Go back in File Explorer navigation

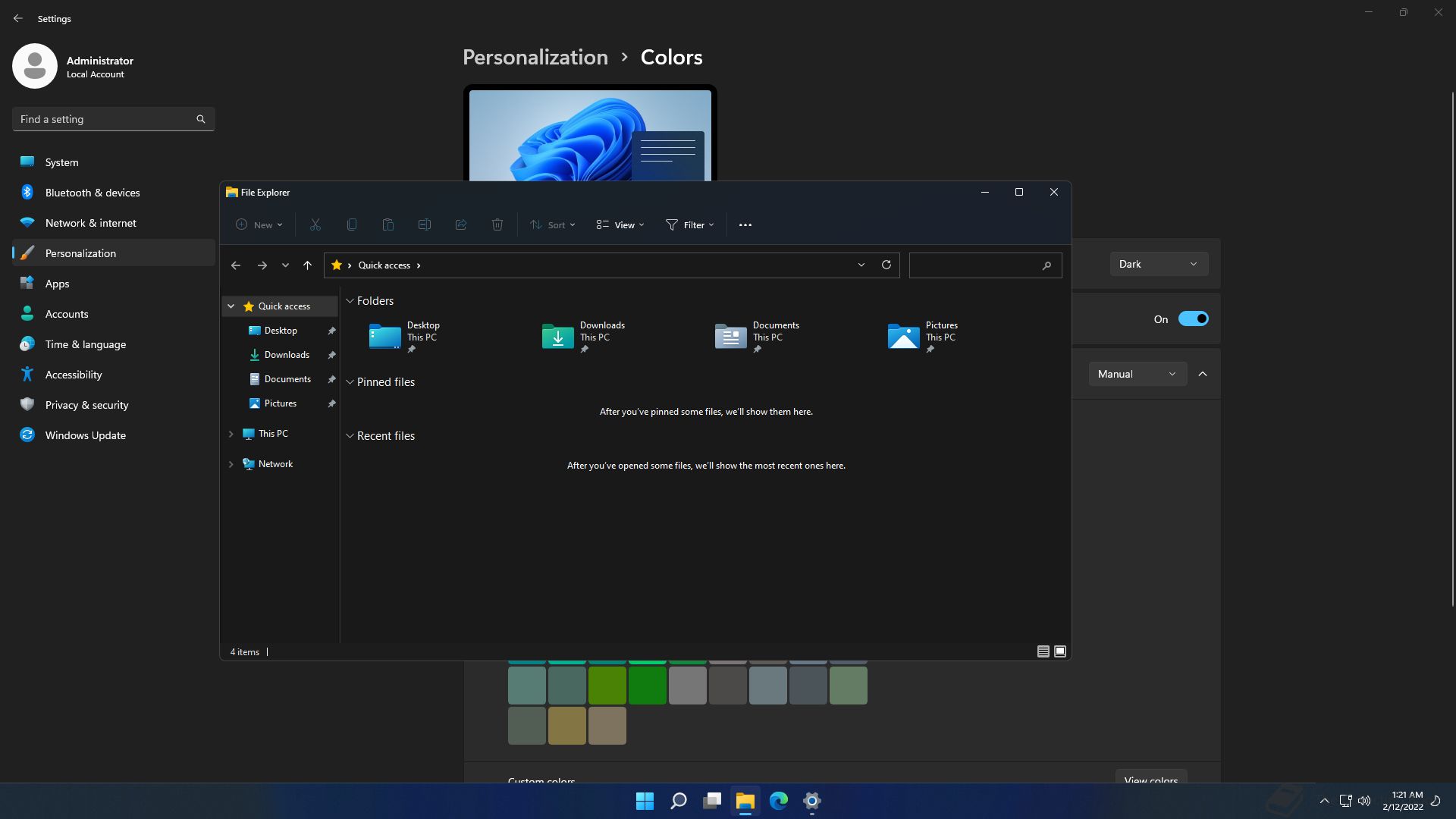236,265
